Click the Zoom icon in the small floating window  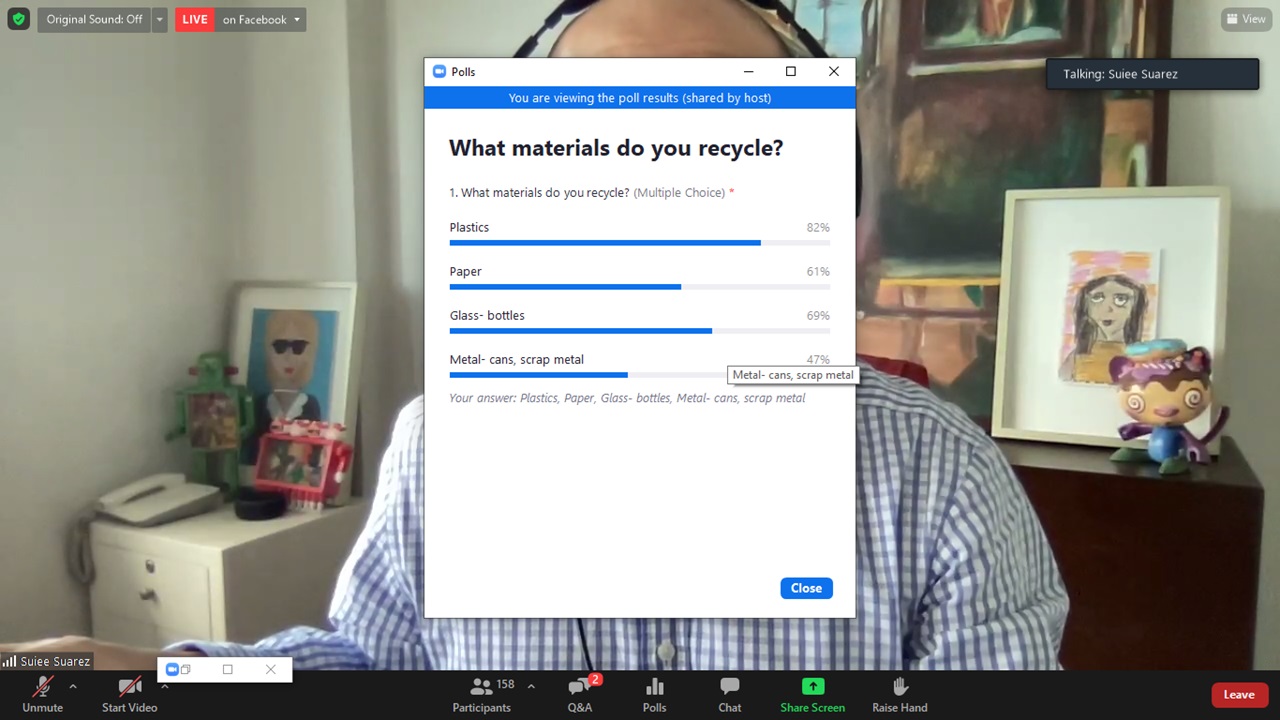pos(171,669)
